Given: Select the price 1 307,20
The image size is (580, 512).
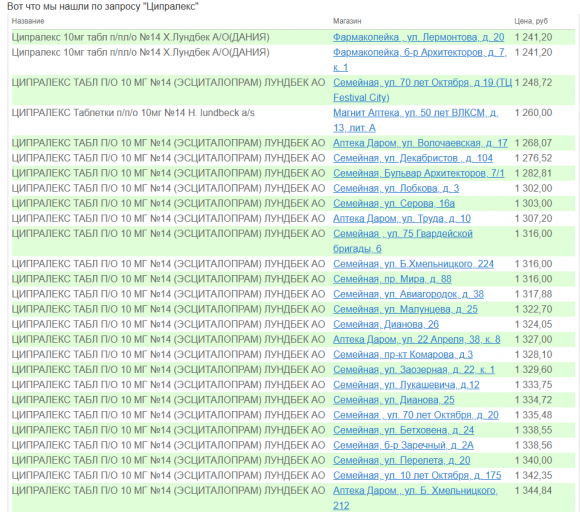Looking at the screenshot, I should pos(533,219).
